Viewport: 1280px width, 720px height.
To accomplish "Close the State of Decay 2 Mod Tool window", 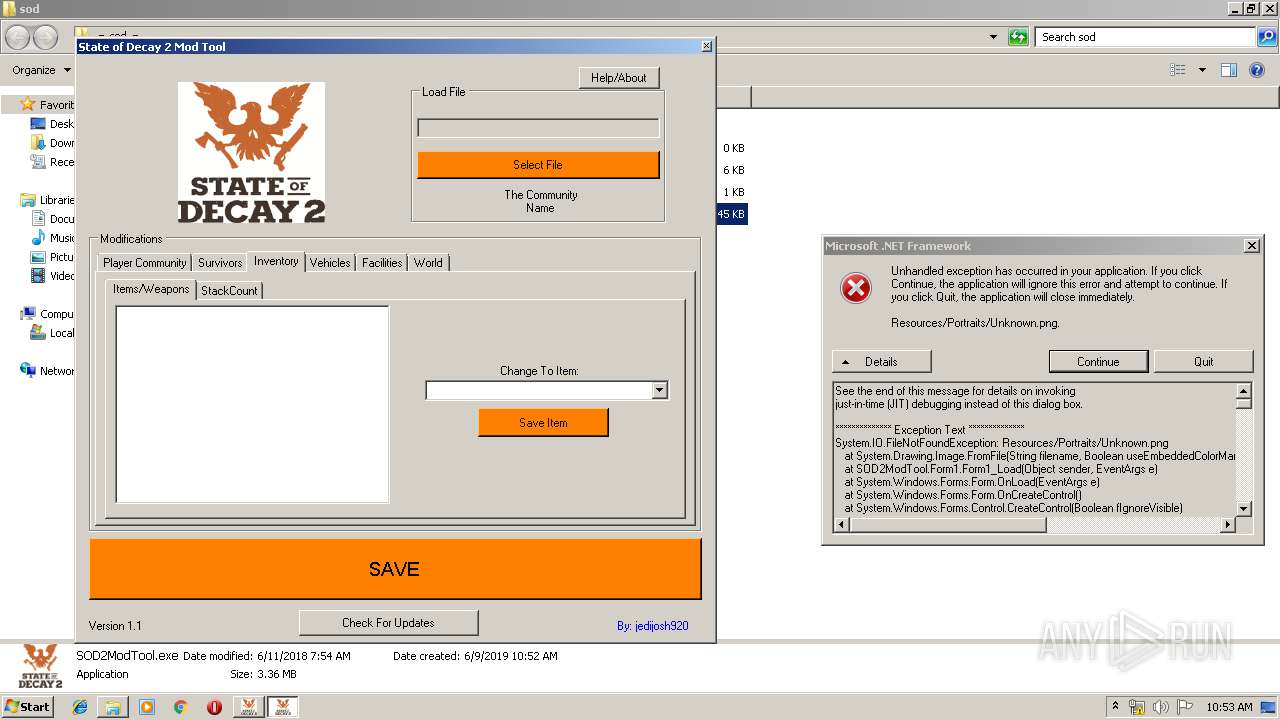I will click(707, 46).
